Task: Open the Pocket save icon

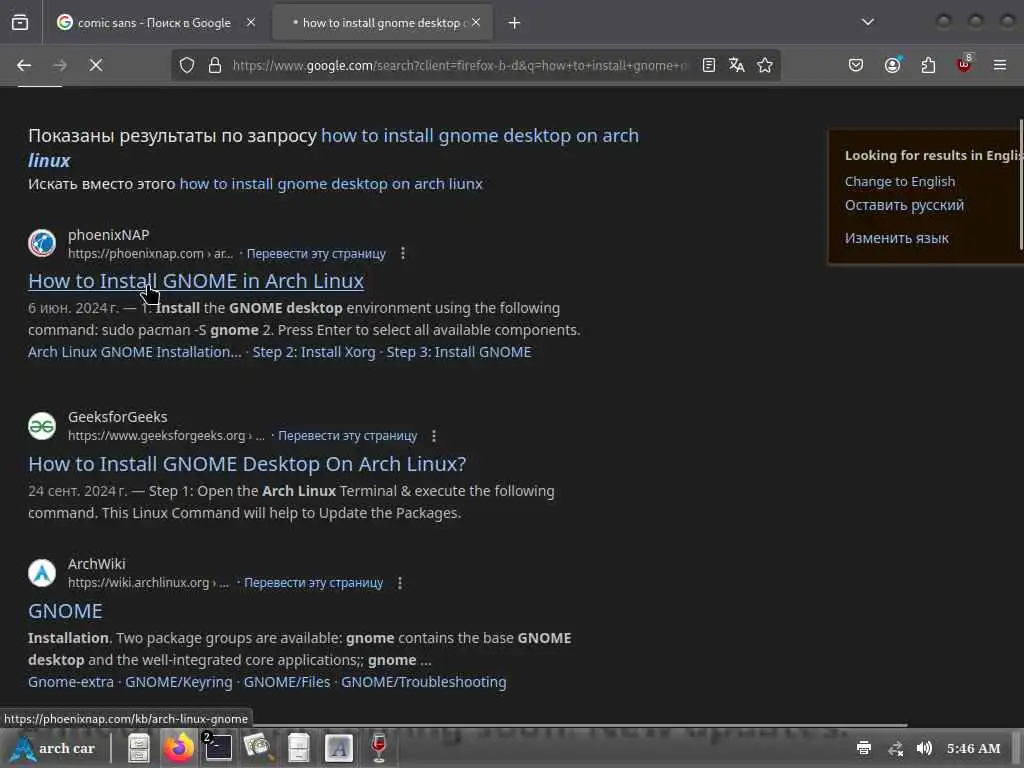Action: [856, 65]
